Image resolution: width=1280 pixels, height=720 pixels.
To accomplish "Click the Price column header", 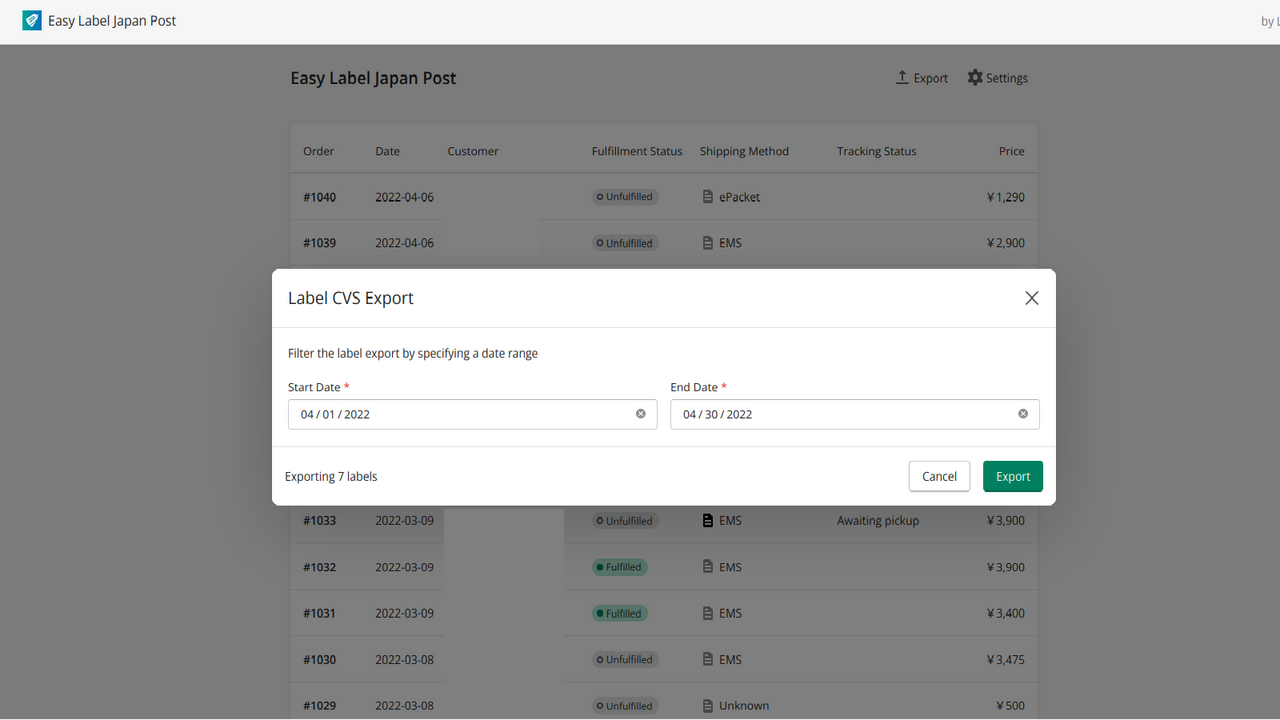I will 1012,151.
